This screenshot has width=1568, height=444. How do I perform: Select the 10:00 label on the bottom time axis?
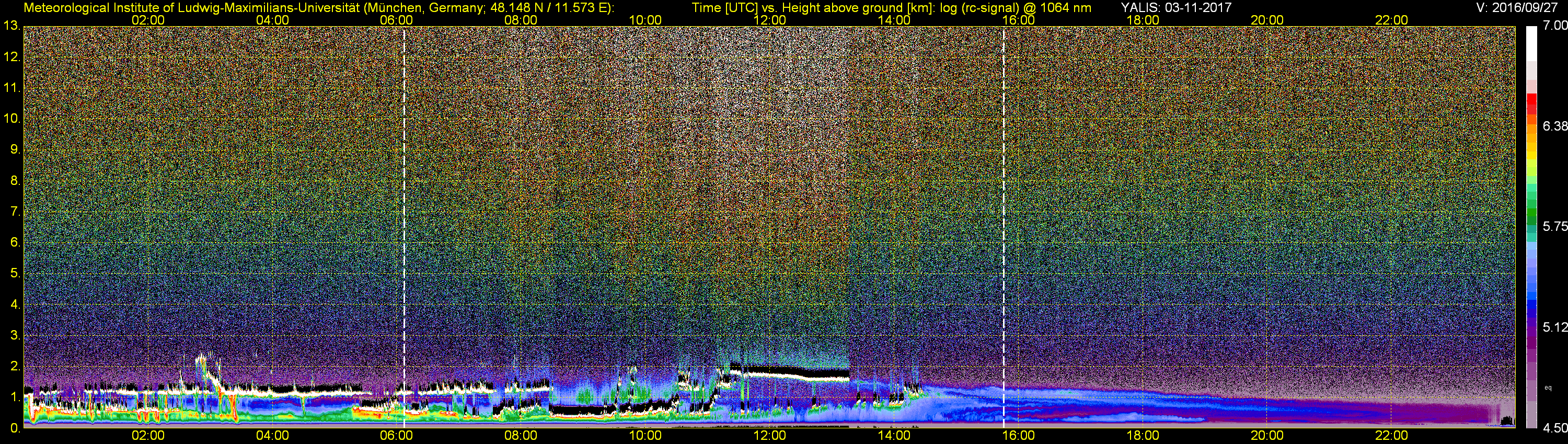tap(645, 436)
